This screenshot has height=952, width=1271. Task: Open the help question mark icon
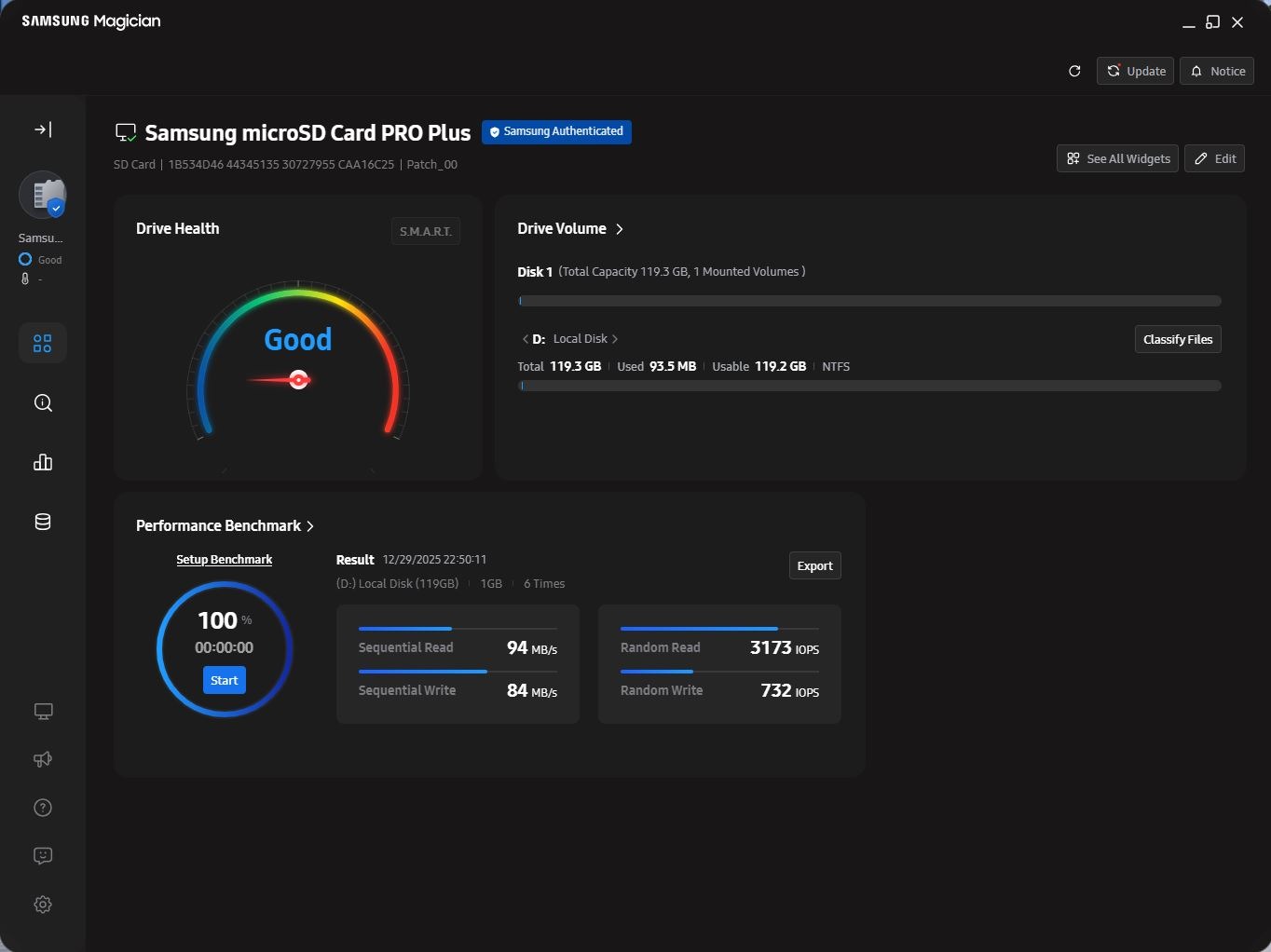(43, 808)
